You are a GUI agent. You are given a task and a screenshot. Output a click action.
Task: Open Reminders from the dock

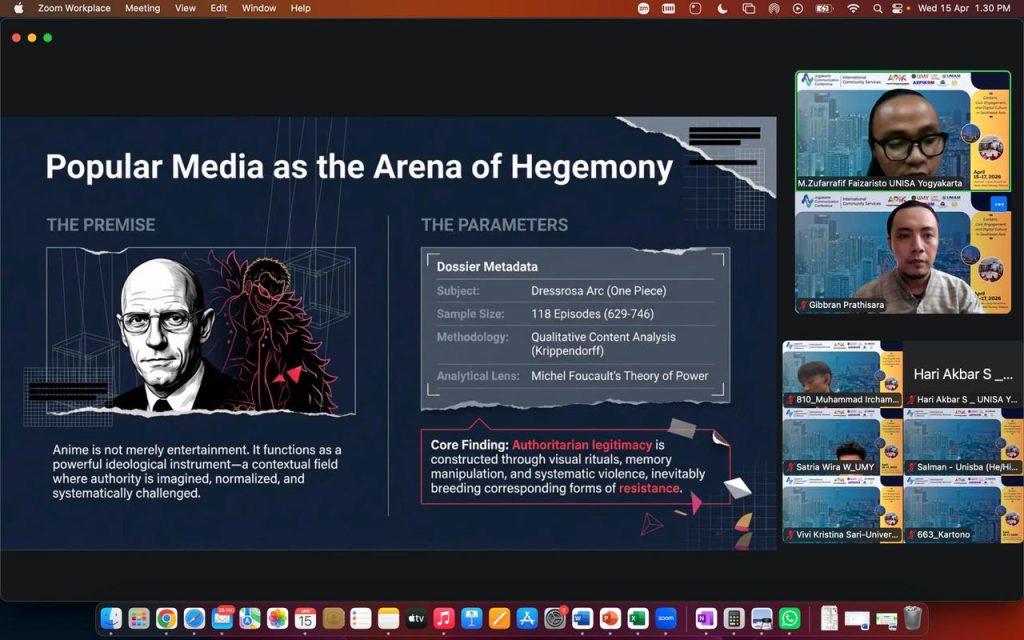[x=360, y=618]
